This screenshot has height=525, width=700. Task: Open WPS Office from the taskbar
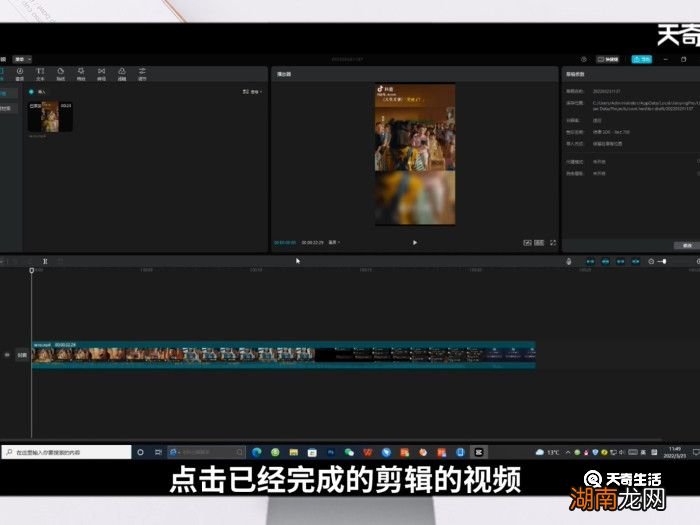367,452
